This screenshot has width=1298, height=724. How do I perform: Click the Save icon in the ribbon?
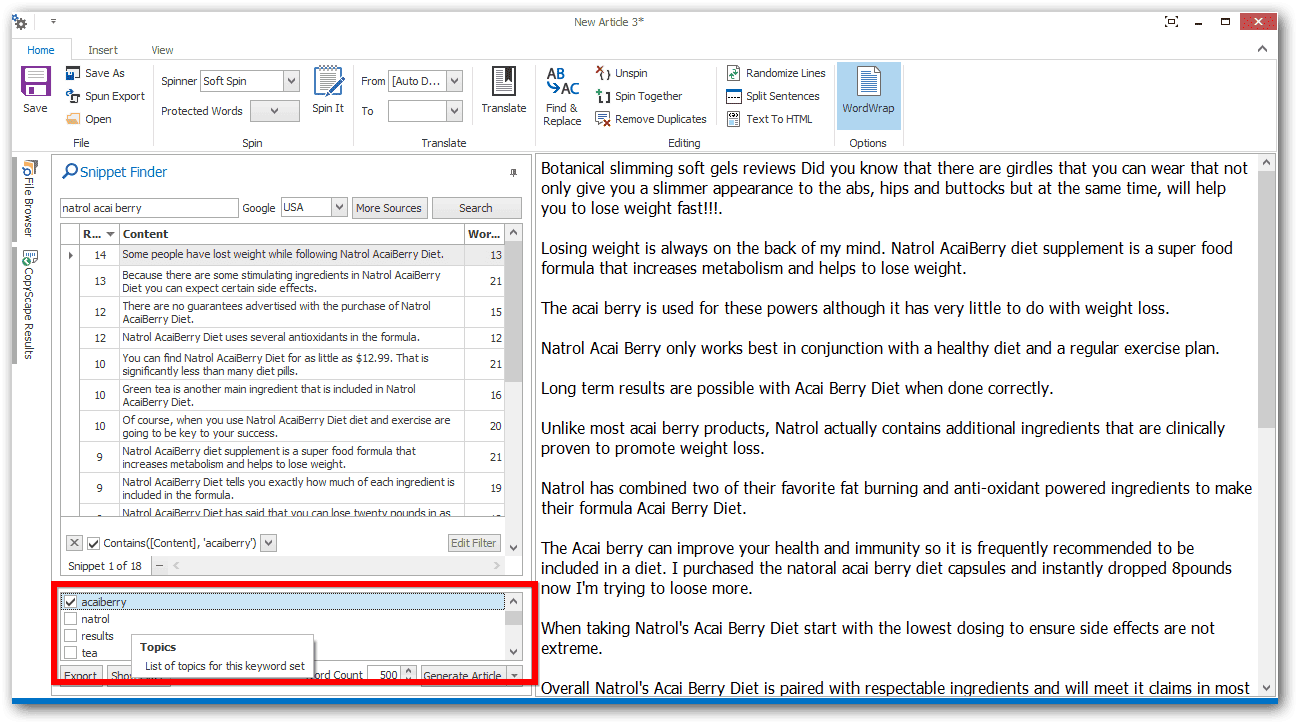(36, 83)
